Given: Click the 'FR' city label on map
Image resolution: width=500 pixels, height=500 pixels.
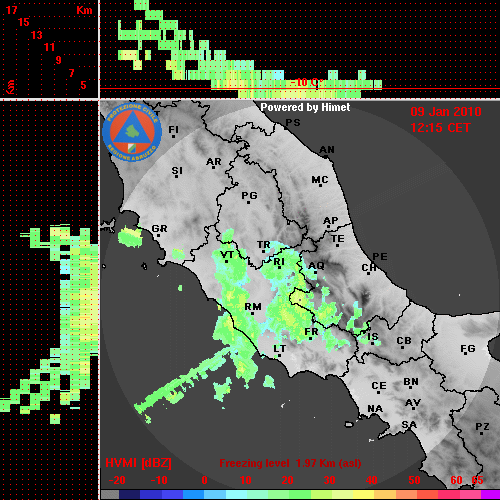Looking at the screenshot, I should (311, 332).
